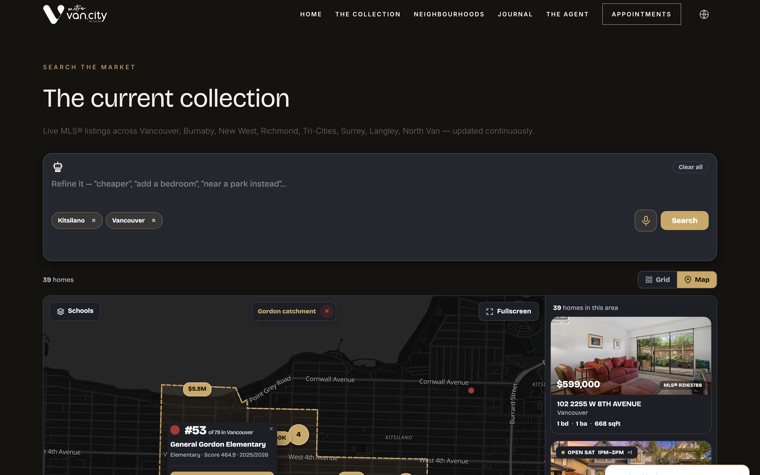This screenshot has width=760, height=475.
Task: Click the 'SEARCH THE MARKET' label
Action: click(x=89, y=67)
